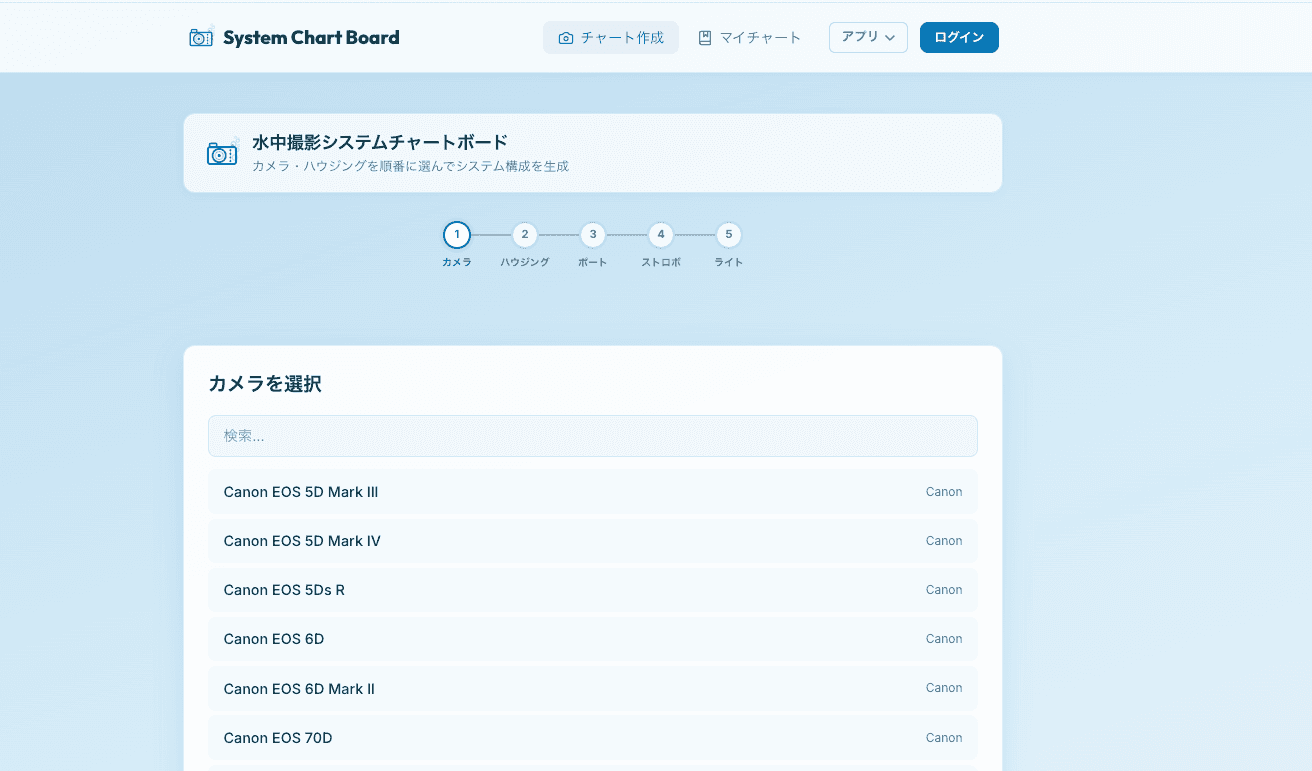This screenshot has width=1312, height=771.
Task: Click the 水中撮影システムチャートボード title
Action: (x=380, y=142)
